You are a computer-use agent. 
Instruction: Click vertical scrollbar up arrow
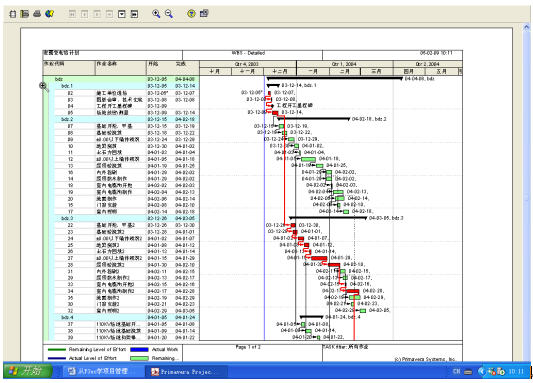point(527,28)
